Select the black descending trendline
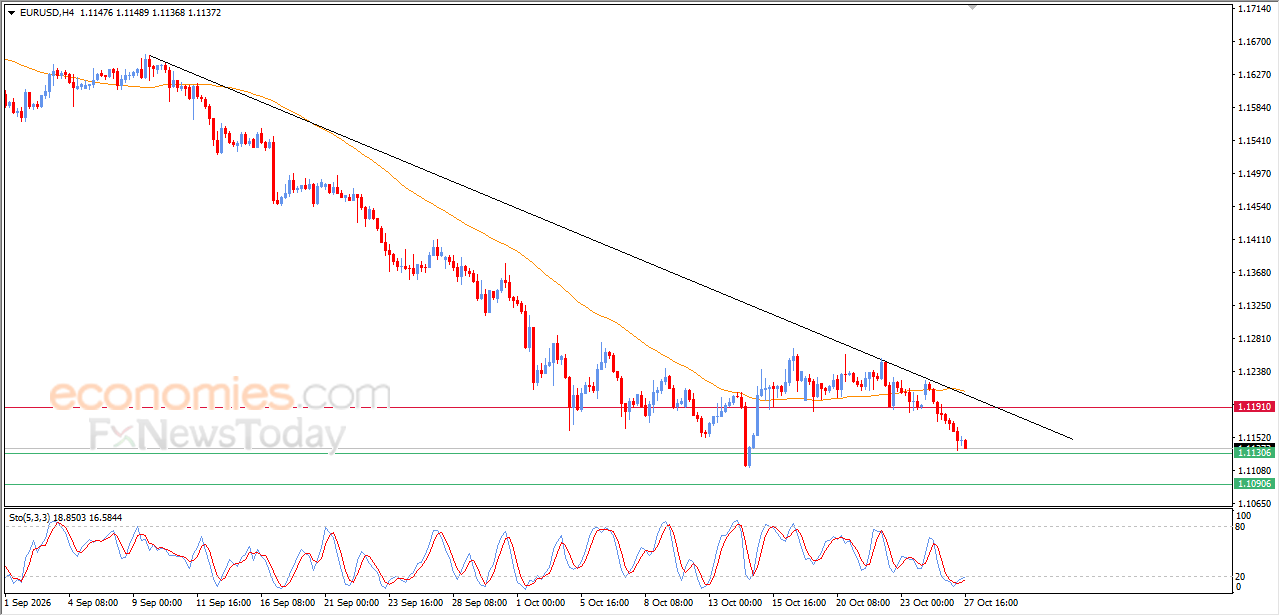Image resolution: width=1280 pixels, height=616 pixels. point(610,247)
